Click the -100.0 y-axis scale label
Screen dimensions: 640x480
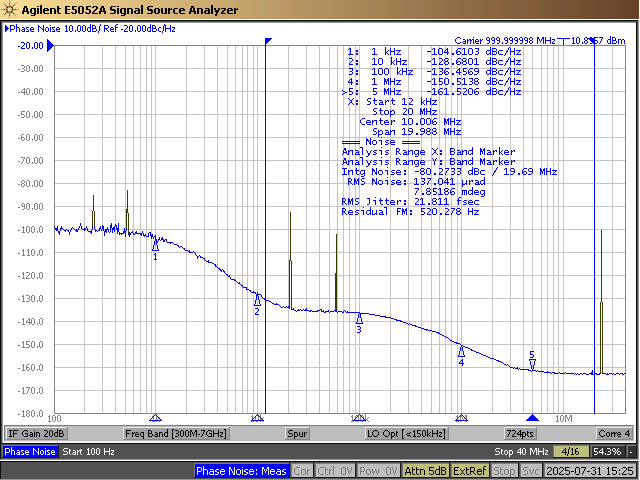(31, 230)
